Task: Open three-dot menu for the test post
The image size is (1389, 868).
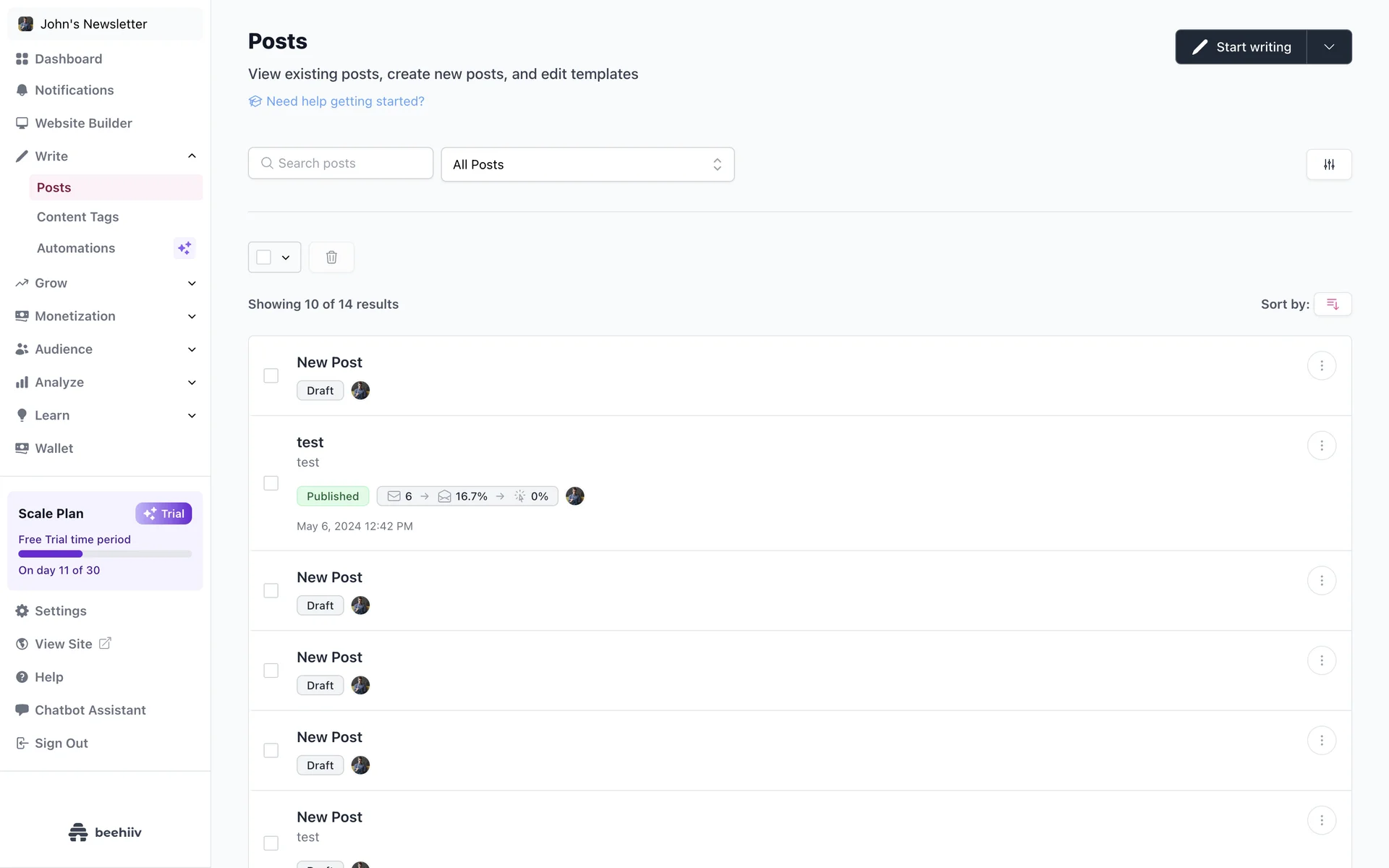Action: 1321,446
